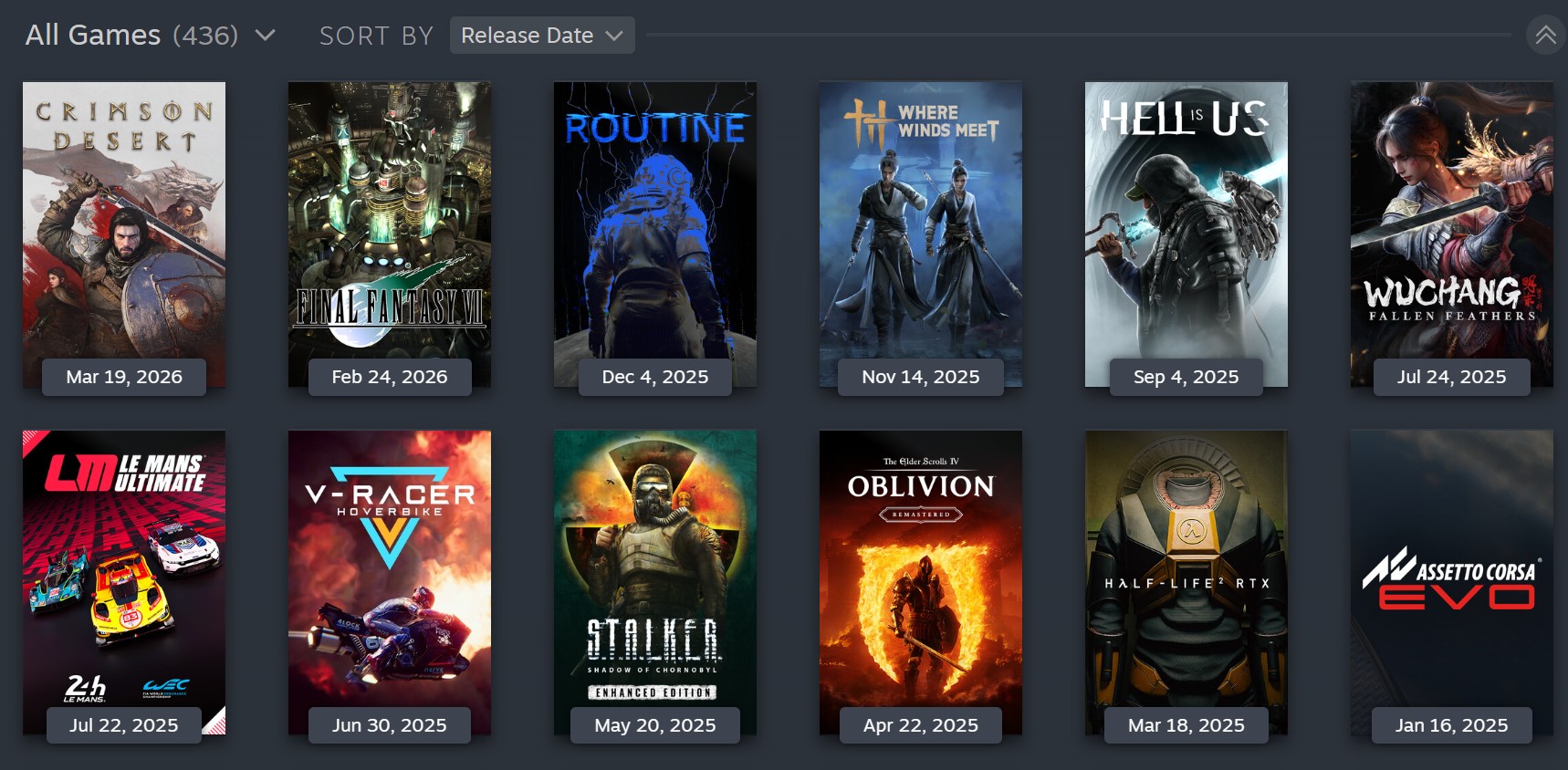Click the Nov 14, 2025 date label
This screenshot has width=1568, height=770.
921,377
